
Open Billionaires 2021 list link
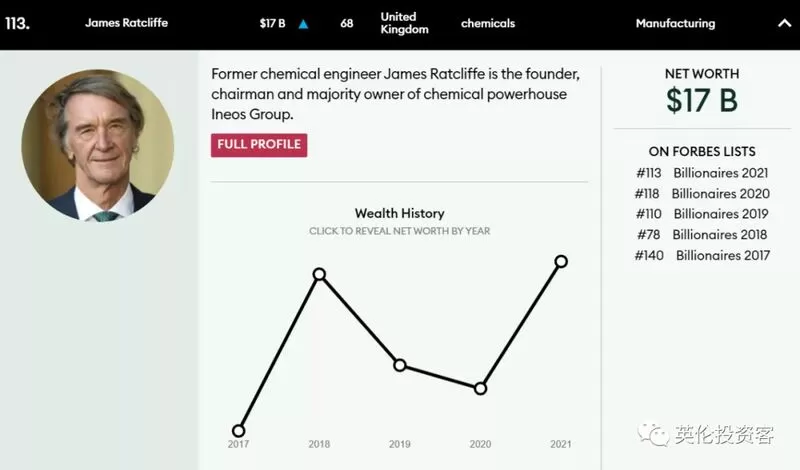[720, 173]
